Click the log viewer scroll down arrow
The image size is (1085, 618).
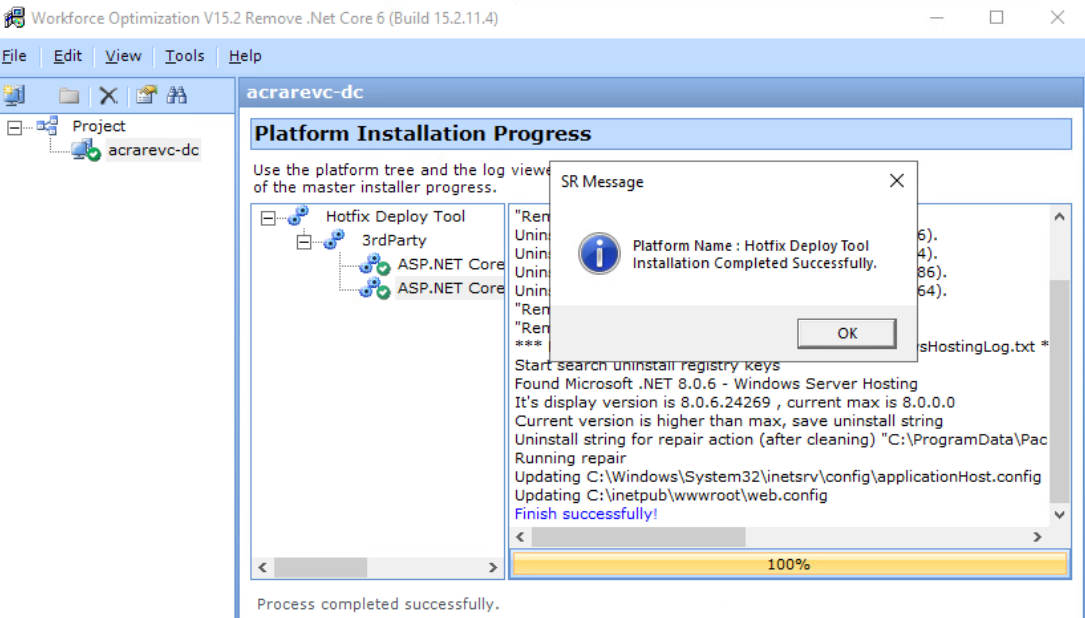coord(1060,514)
